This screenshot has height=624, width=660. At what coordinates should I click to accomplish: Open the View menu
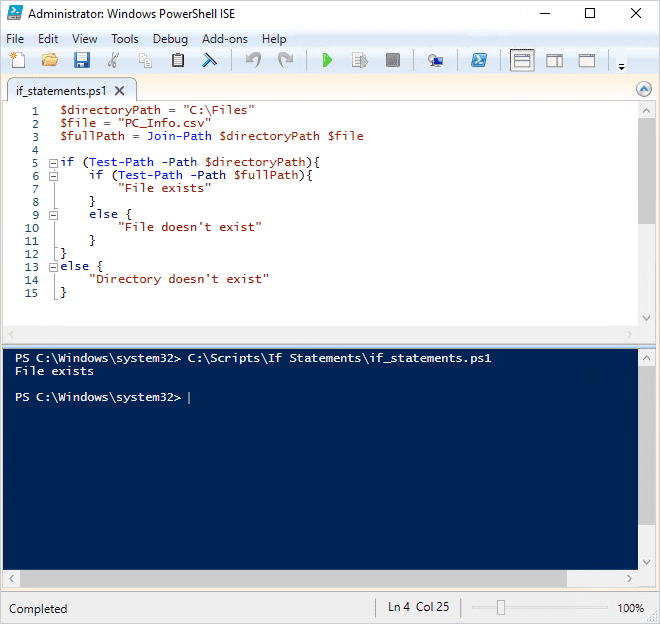(x=84, y=39)
